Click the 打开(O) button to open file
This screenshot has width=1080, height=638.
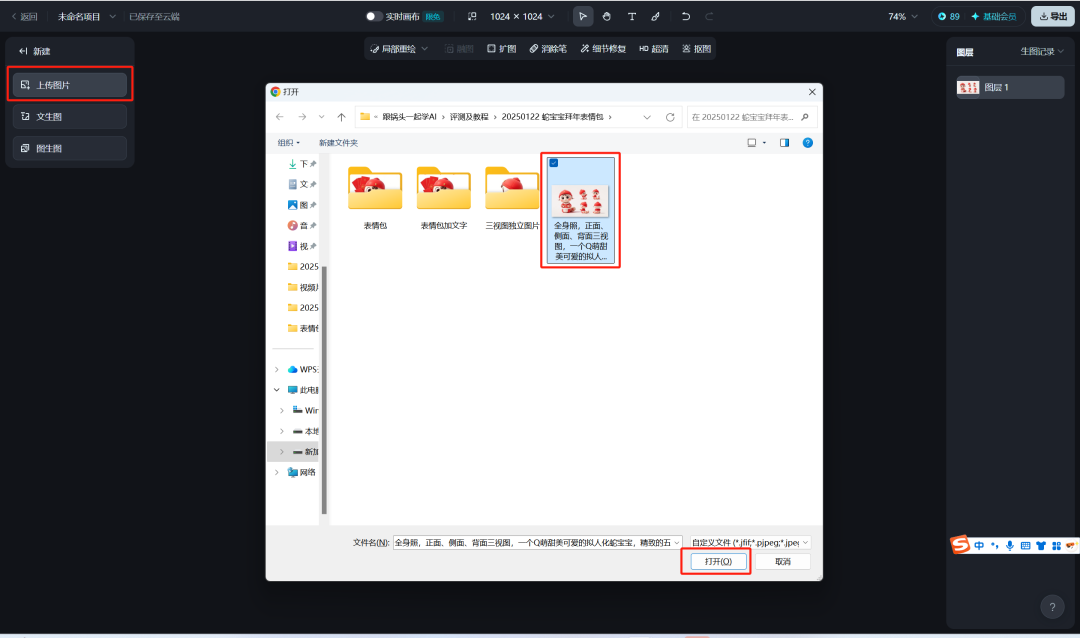715,561
